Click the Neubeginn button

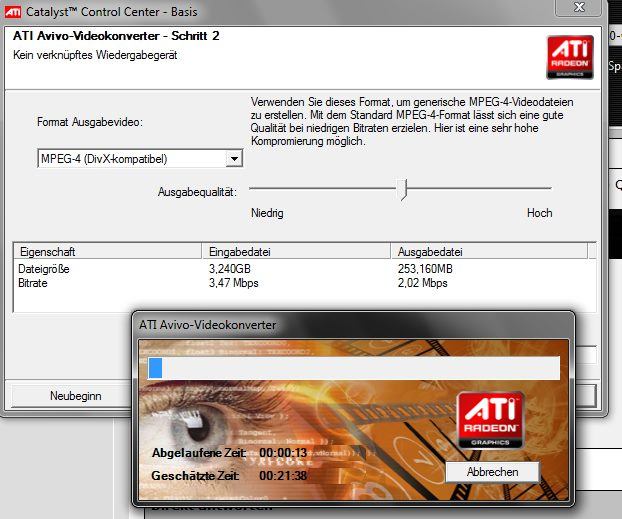click(x=75, y=396)
